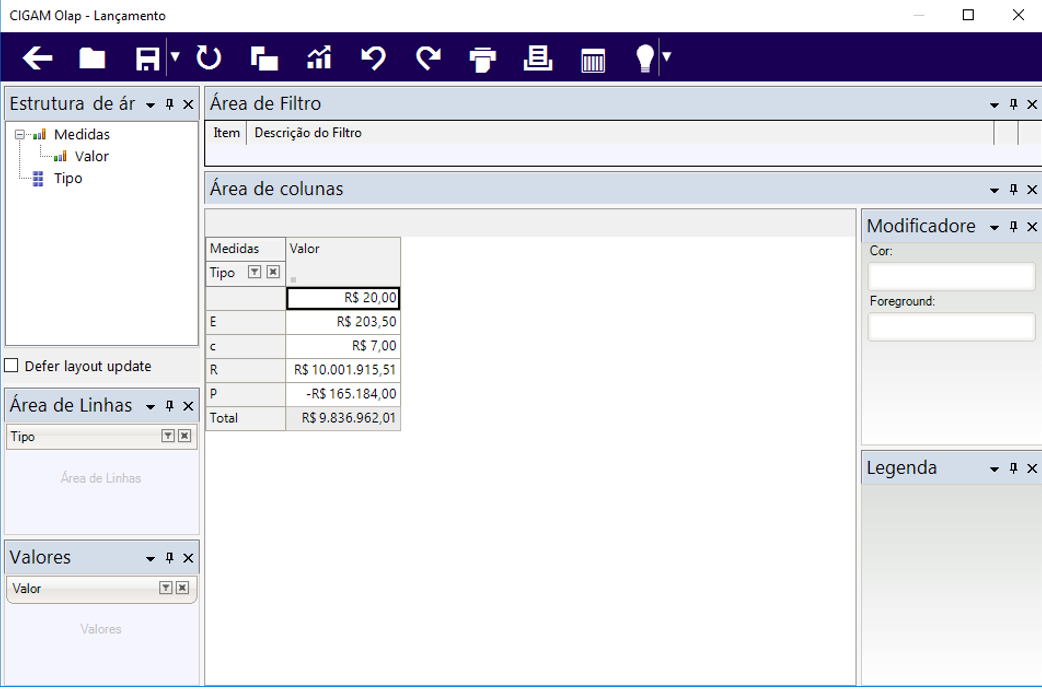Open the light bulb dropdown arrow
The width and height of the screenshot is (1042, 689).
667,57
